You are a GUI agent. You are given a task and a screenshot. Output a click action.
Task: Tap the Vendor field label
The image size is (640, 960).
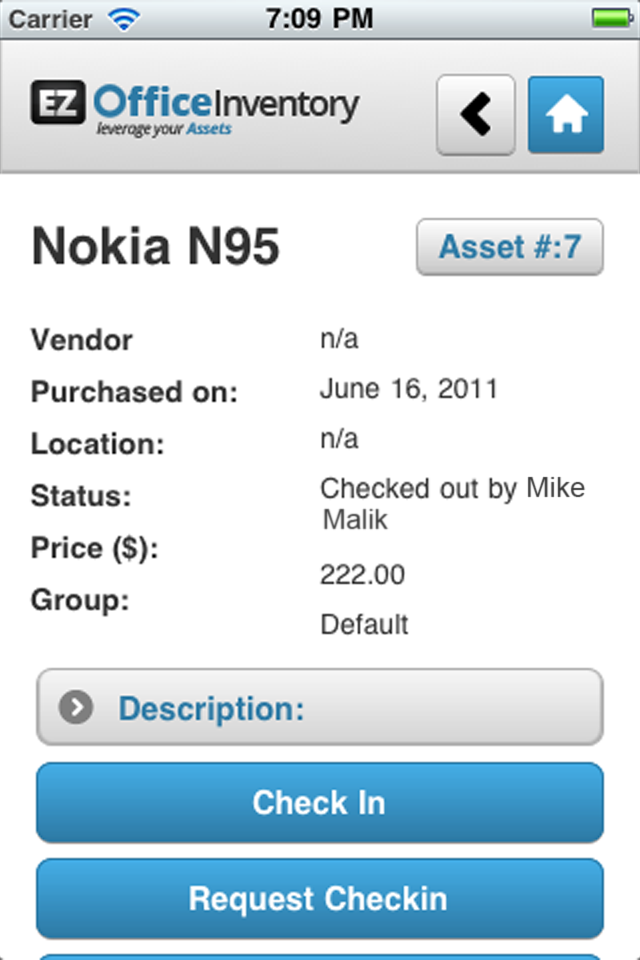(82, 340)
